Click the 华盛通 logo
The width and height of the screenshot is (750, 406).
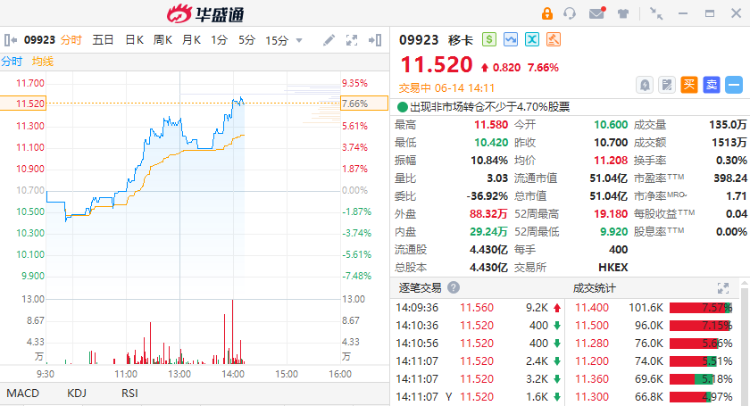205,13
